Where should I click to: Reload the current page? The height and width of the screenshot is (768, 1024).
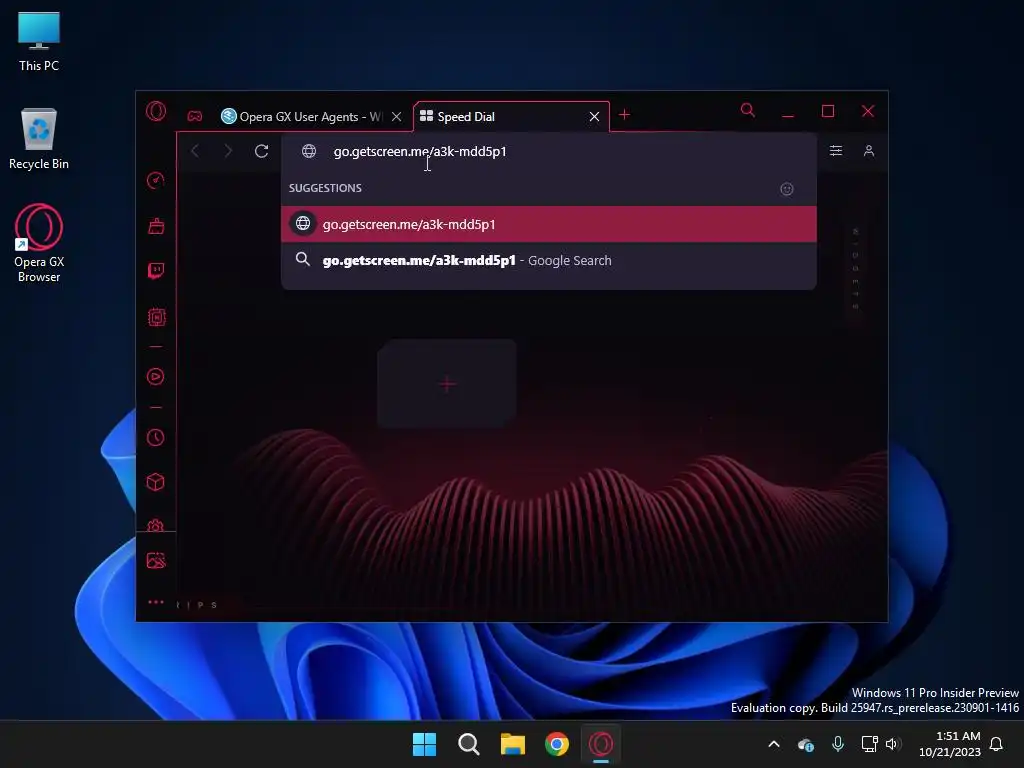[261, 151]
